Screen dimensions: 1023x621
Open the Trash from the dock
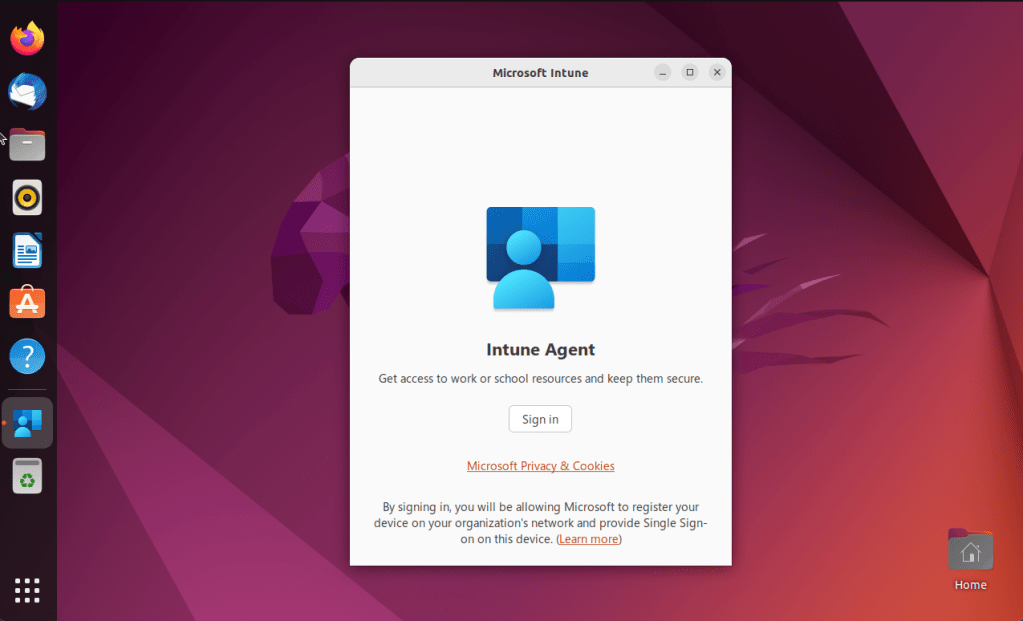pyautogui.click(x=27, y=476)
